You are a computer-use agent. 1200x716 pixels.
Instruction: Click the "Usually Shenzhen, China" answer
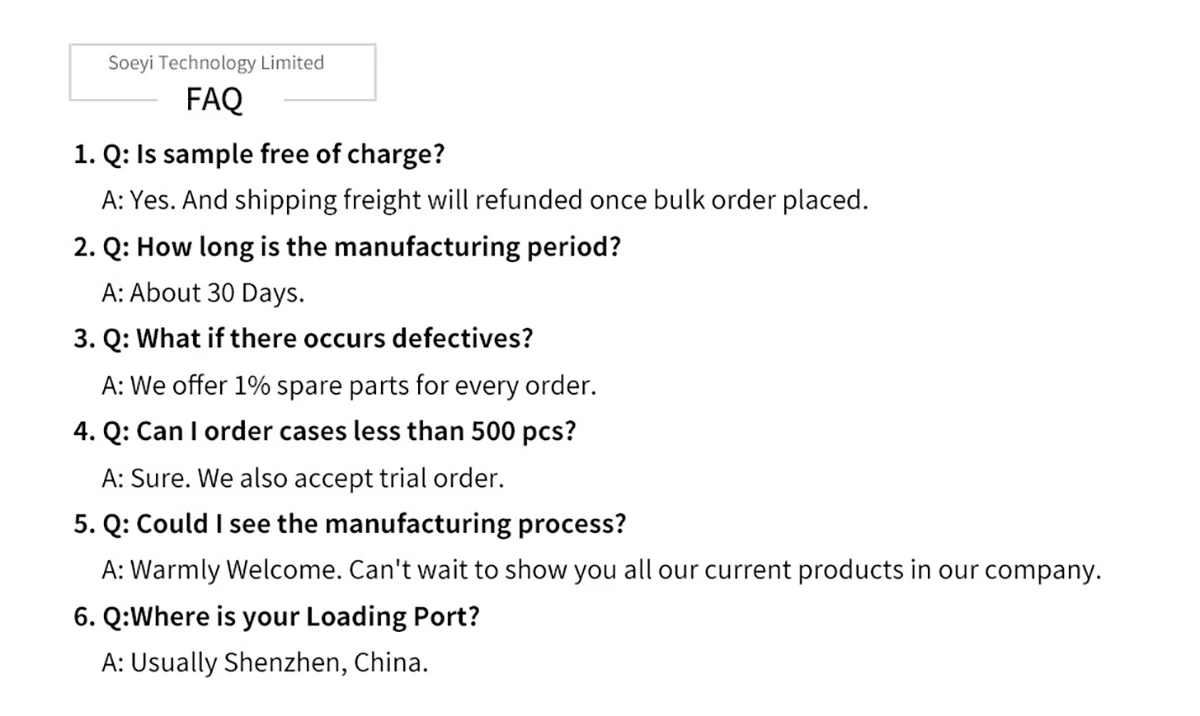[x=265, y=663]
